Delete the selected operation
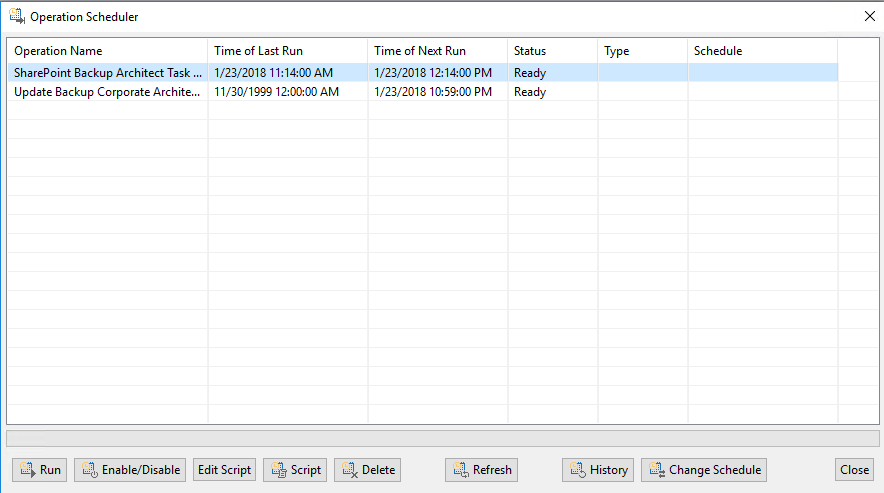 pyautogui.click(x=368, y=470)
